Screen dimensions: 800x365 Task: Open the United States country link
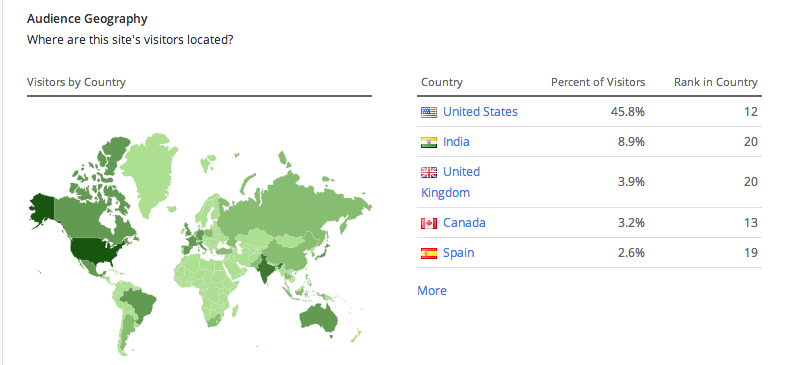pos(480,112)
